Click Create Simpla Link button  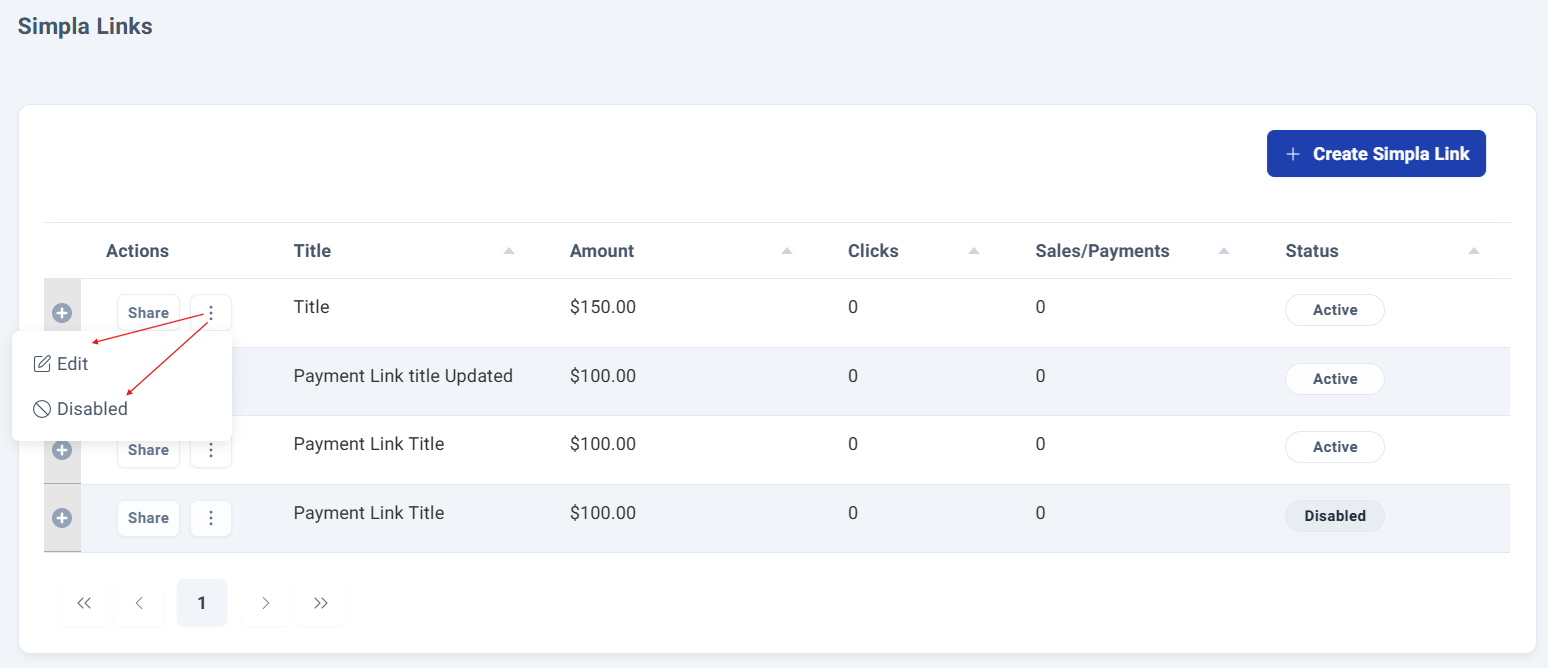coord(1376,154)
